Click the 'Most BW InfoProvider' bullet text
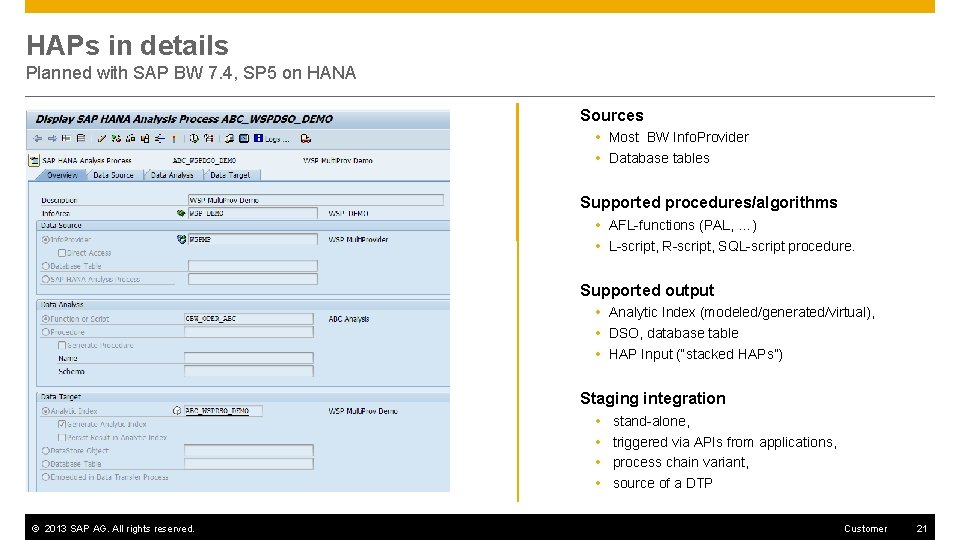960x540 pixels. (x=678, y=137)
